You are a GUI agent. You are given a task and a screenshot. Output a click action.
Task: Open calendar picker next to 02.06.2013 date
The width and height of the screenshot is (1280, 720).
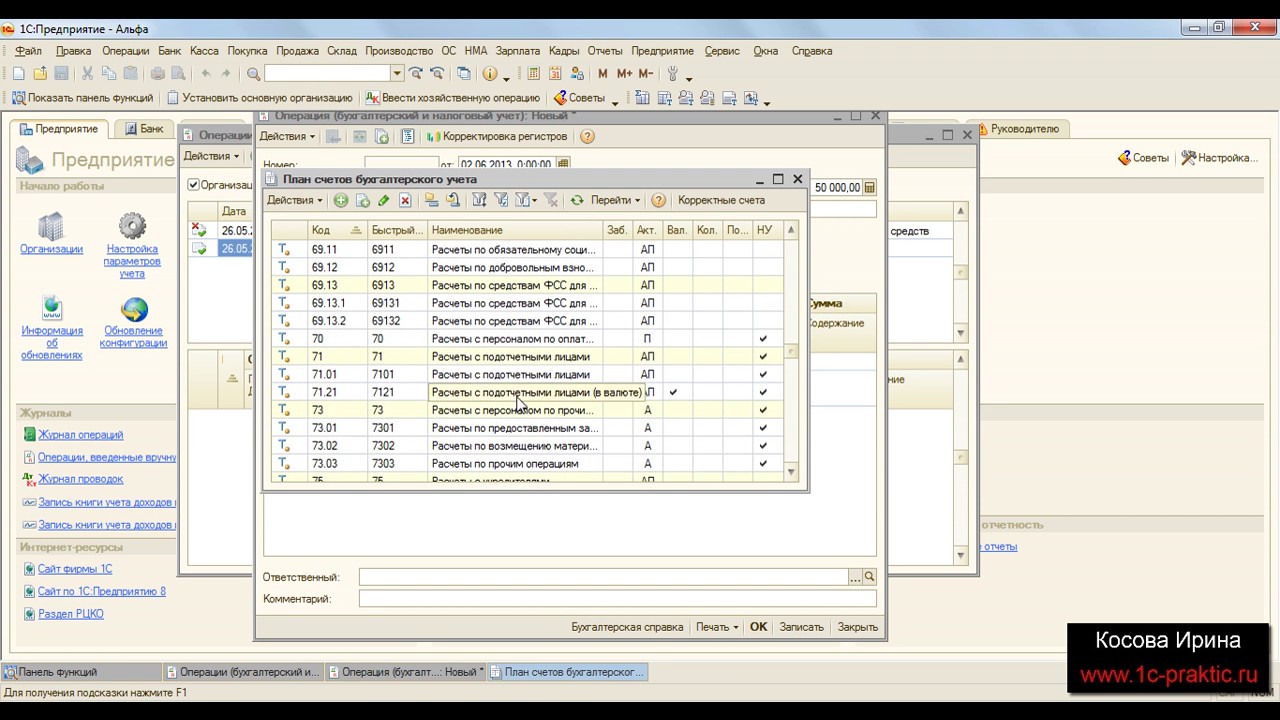(563, 164)
